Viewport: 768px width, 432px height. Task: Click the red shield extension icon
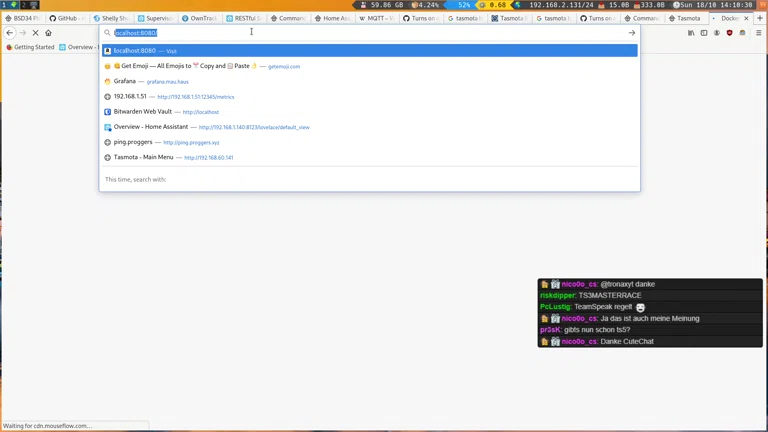pyautogui.click(x=729, y=33)
